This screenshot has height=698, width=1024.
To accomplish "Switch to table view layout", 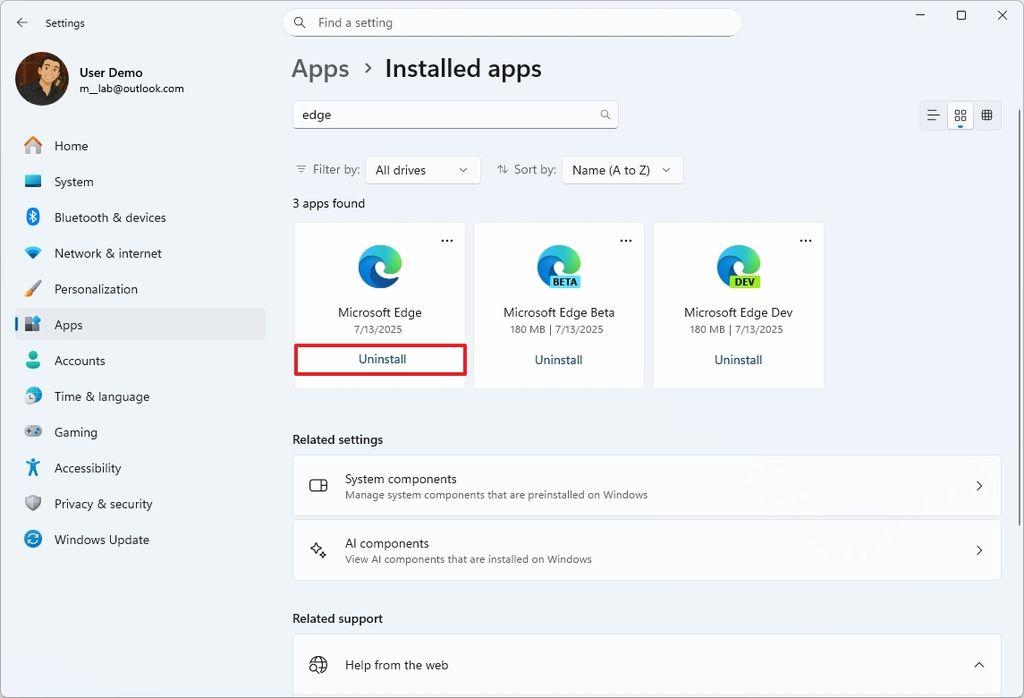I will point(987,116).
